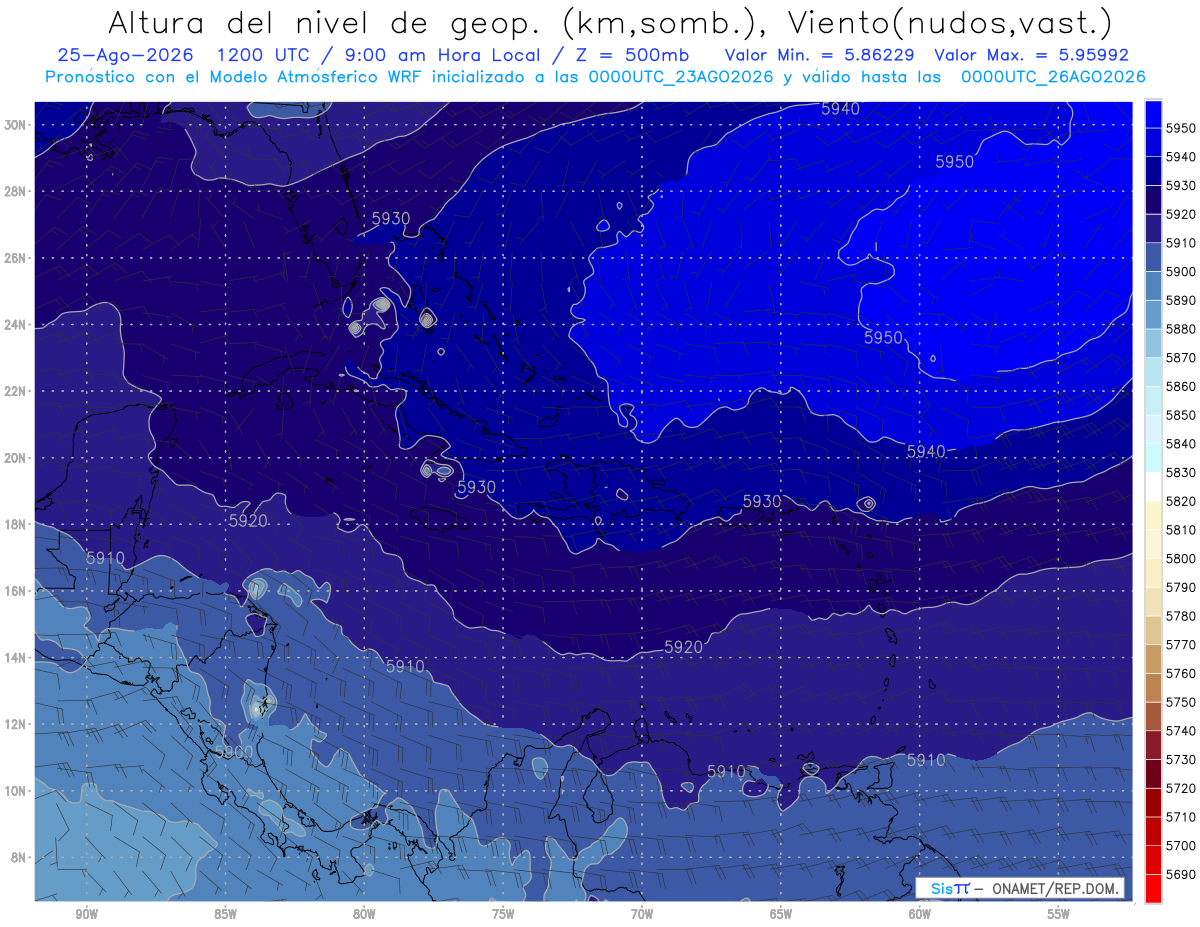Click the 5930 contour label near Florida
This screenshot has height=927, width=1200.
391,218
